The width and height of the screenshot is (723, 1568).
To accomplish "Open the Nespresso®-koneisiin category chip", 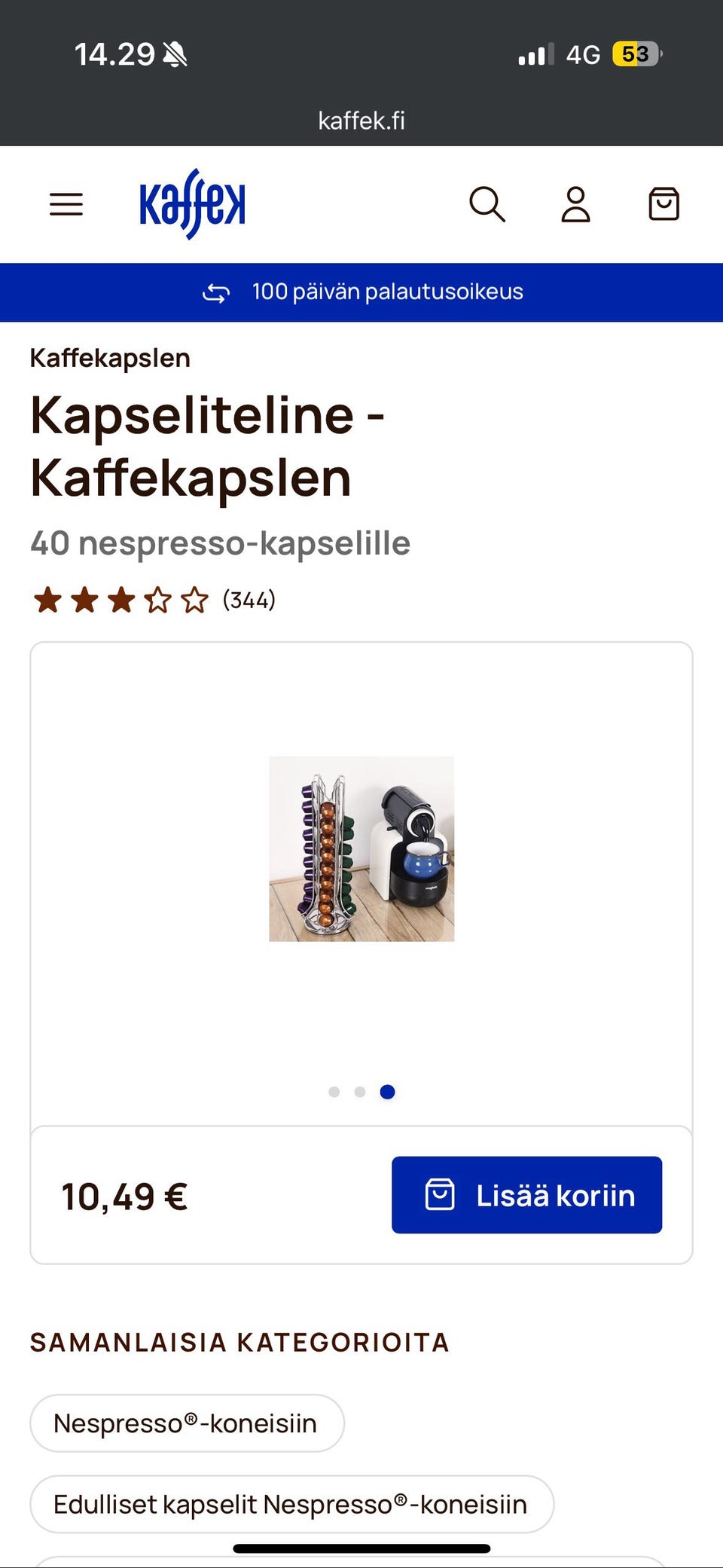I will (x=187, y=1423).
